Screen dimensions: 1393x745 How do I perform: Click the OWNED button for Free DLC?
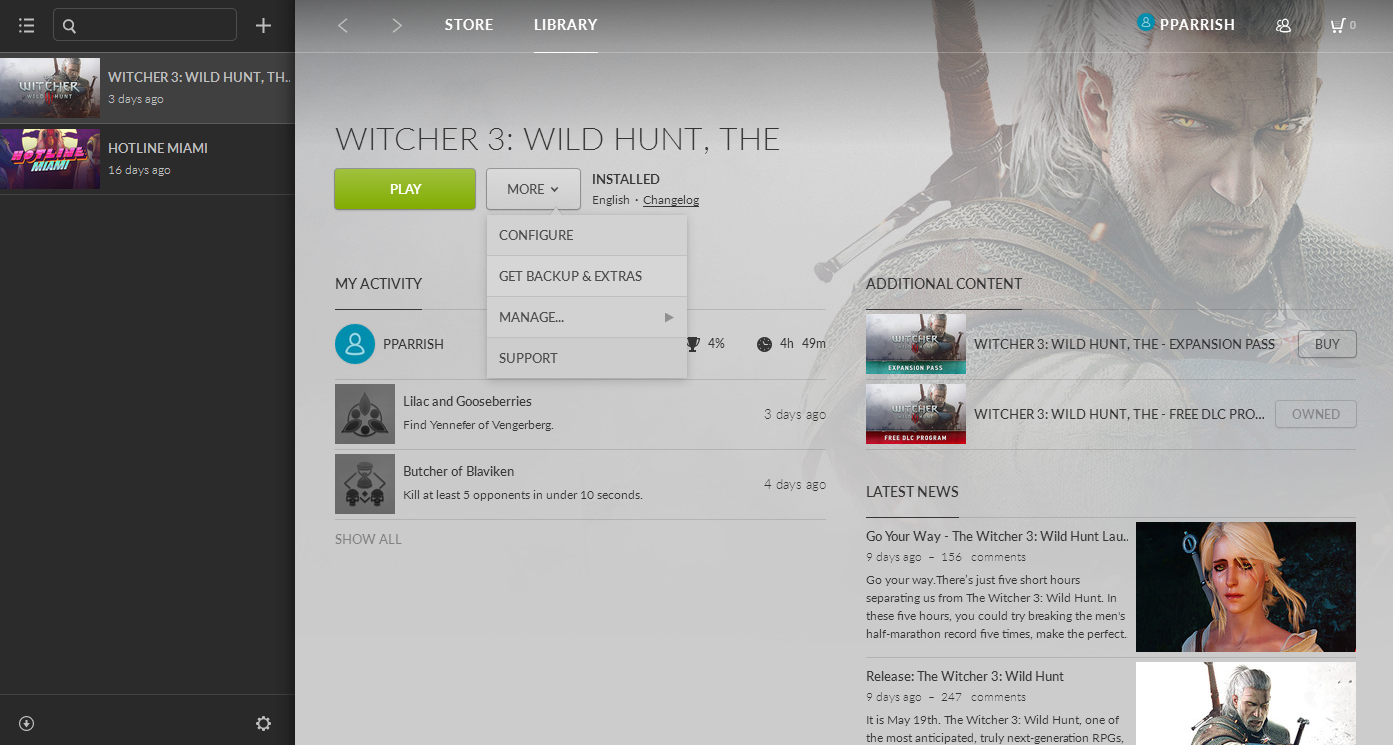(x=1316, y=414)
